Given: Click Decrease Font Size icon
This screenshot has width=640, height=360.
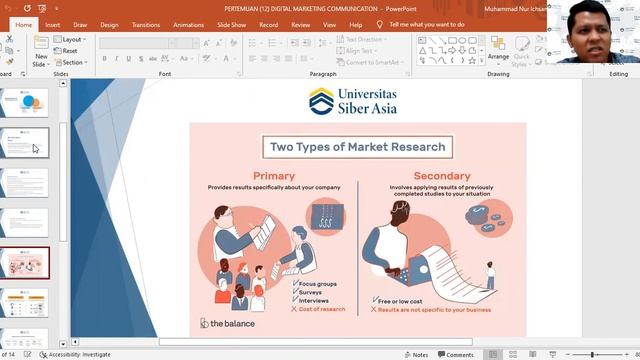Looking at the screenshot, I should 219,43.
